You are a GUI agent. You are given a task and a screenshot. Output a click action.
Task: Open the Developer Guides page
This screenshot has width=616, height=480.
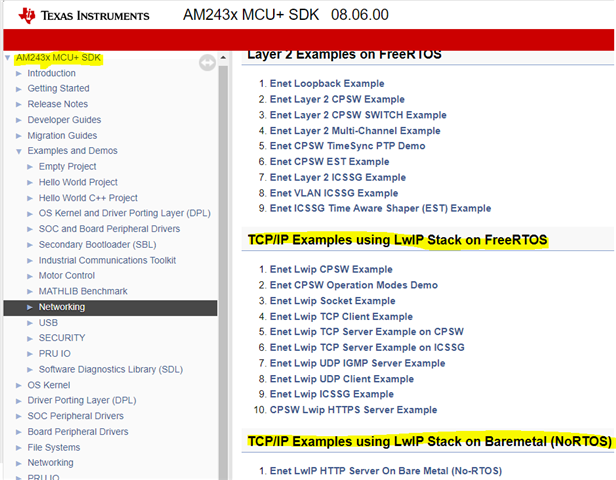coord(64,120)
